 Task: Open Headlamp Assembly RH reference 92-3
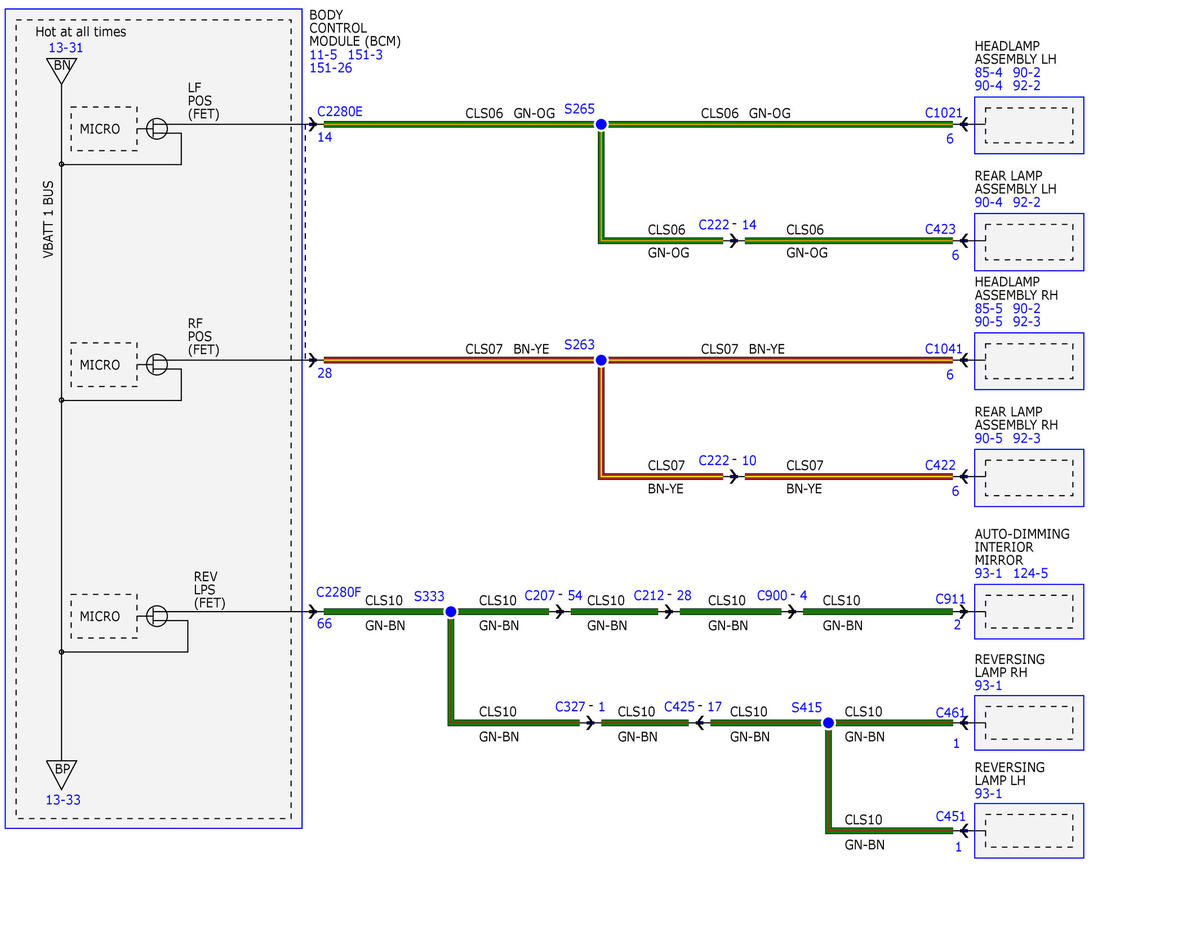pyautogui.click(x=1027, y=322)
